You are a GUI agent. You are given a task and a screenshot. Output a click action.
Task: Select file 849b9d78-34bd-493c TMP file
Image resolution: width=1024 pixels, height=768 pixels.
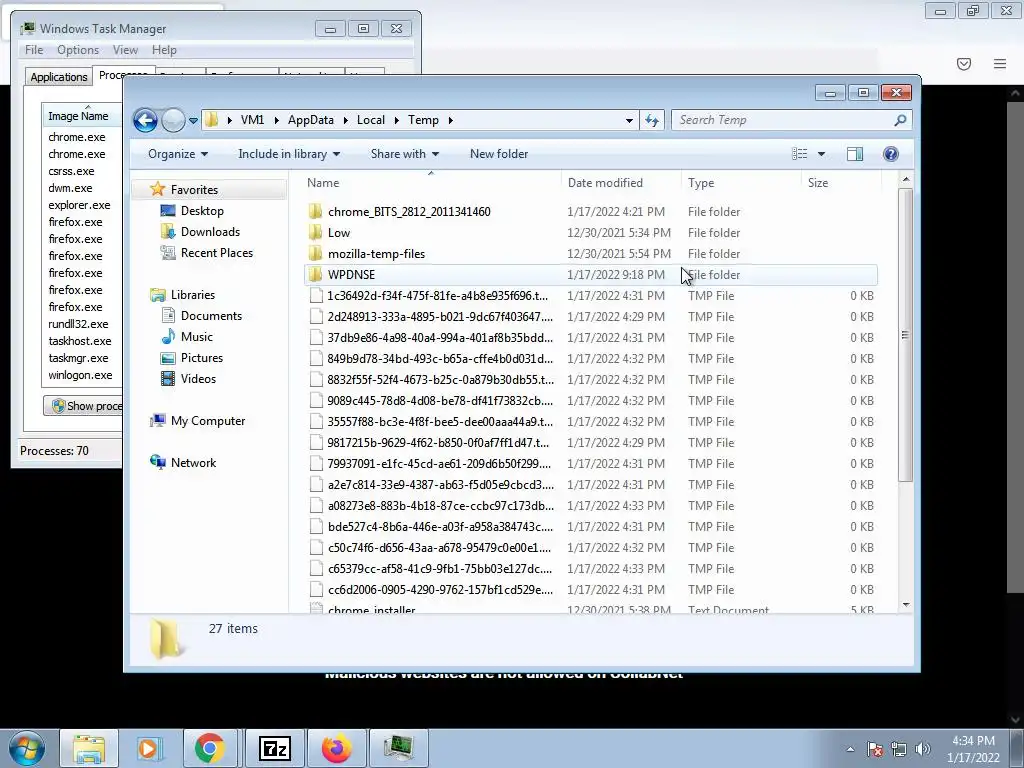pos(590,359)
